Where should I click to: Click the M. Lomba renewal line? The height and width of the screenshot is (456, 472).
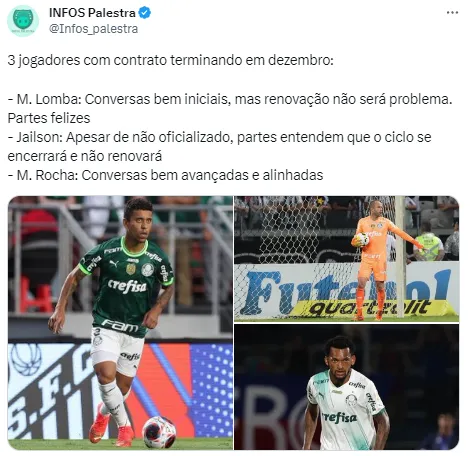230,109
